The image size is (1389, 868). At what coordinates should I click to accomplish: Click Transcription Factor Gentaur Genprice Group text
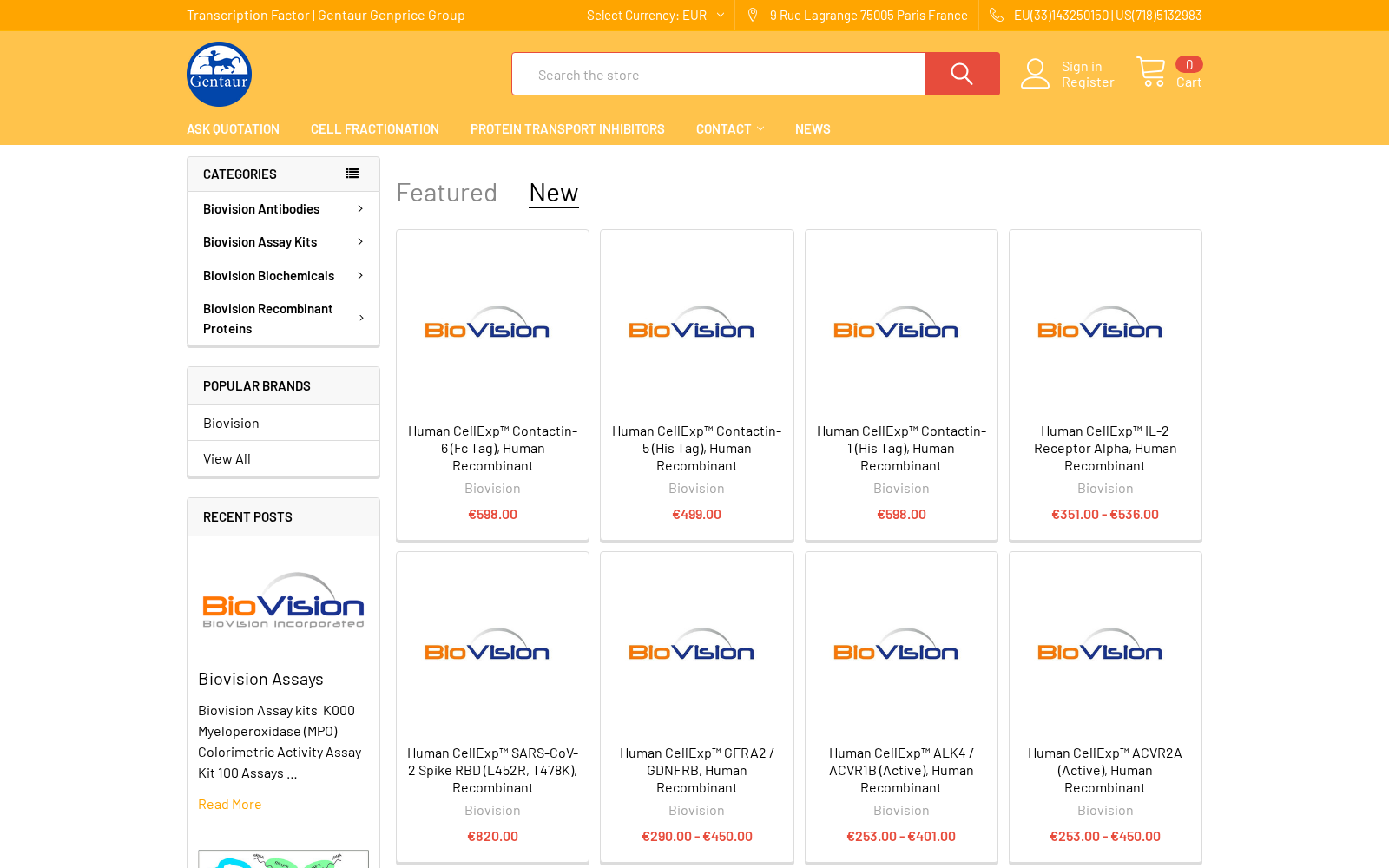[x=326, y=15]
